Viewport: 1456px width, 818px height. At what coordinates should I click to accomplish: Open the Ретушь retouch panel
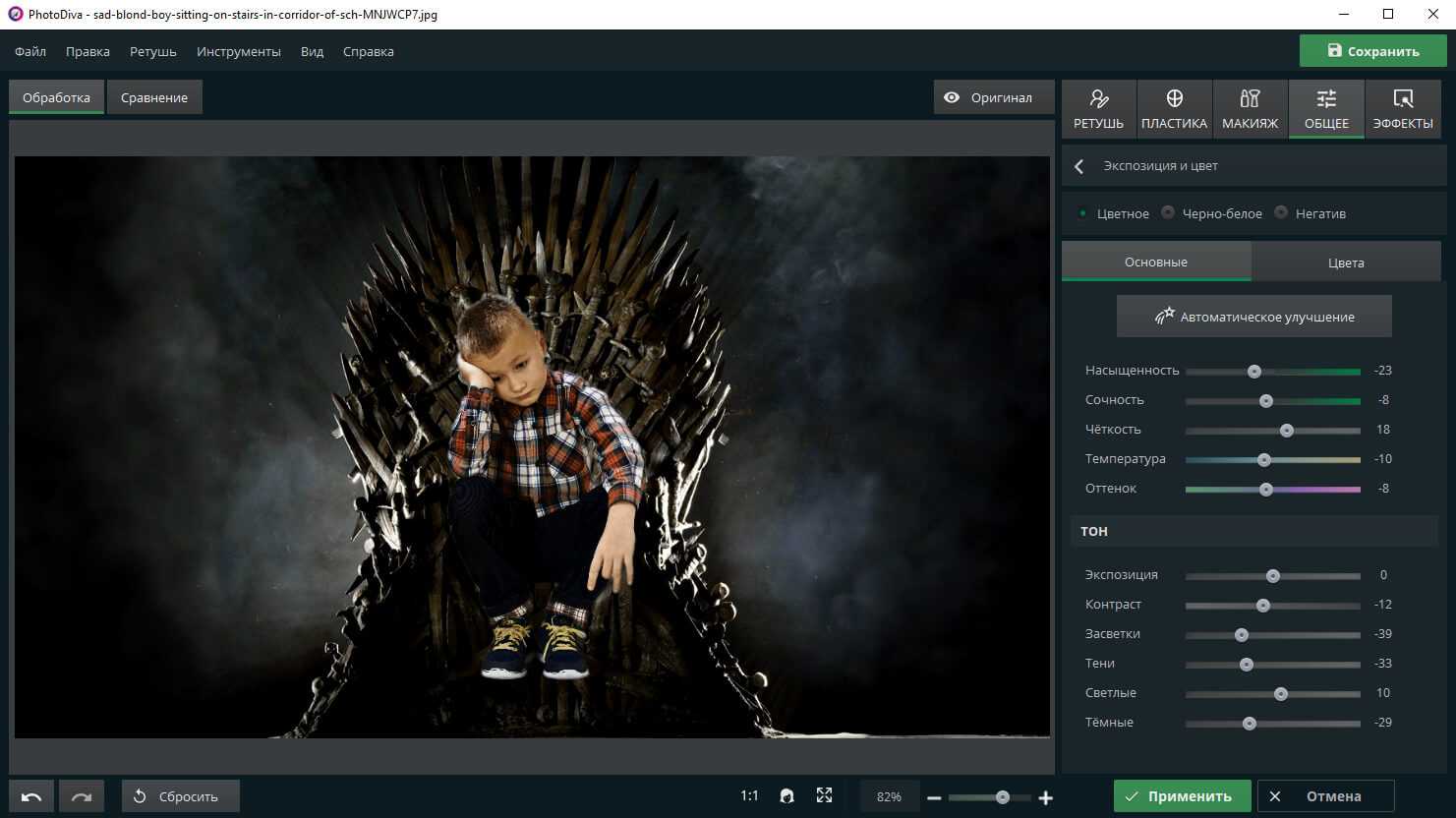click(x=1098, y=109)
